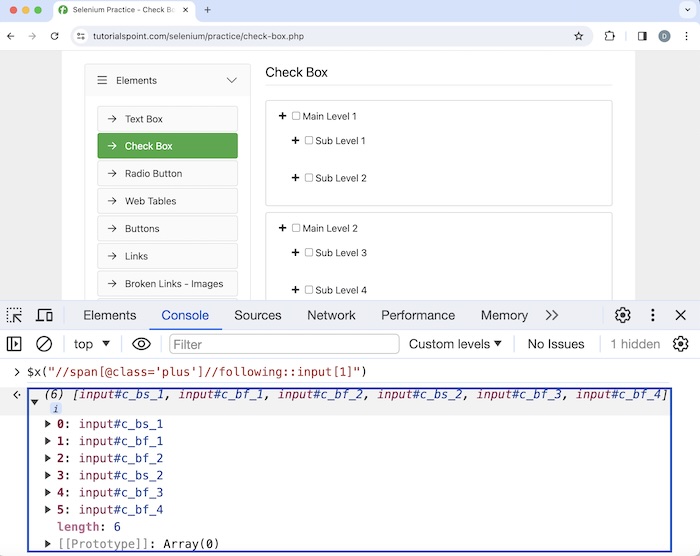Toggle the device toolbar icon
This screenshot has width=700, height=556.
click(44, 315)
